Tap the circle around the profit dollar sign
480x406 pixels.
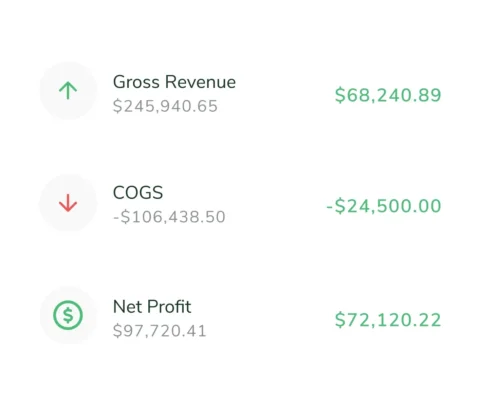[x=68, y=315]
